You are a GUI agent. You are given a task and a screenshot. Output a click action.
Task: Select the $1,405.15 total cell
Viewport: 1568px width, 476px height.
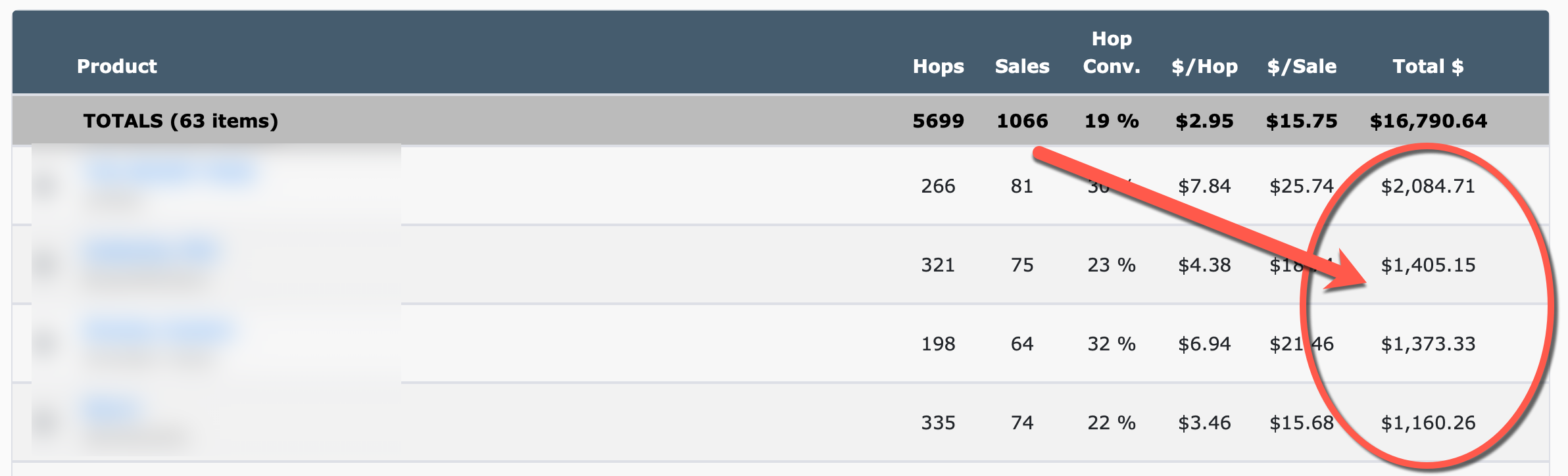pos(1428,265)
